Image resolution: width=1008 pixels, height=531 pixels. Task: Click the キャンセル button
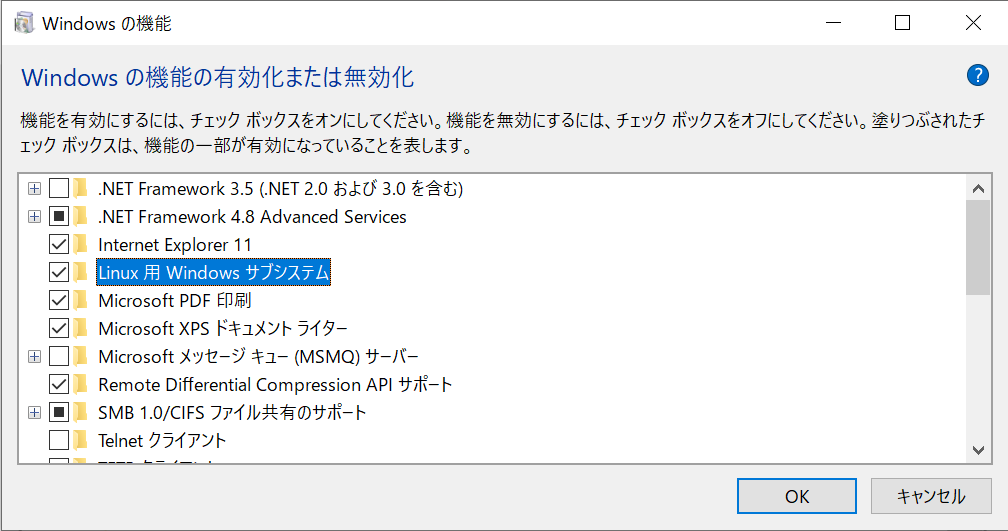[931, 496]
